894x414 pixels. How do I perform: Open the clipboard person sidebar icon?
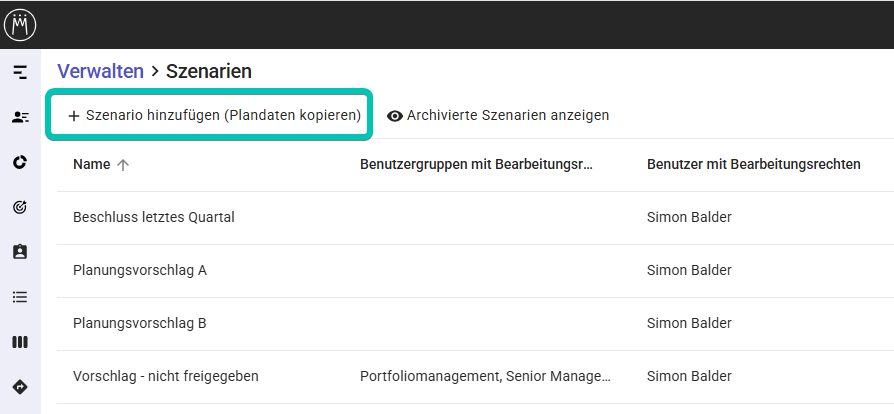[20, 252]
